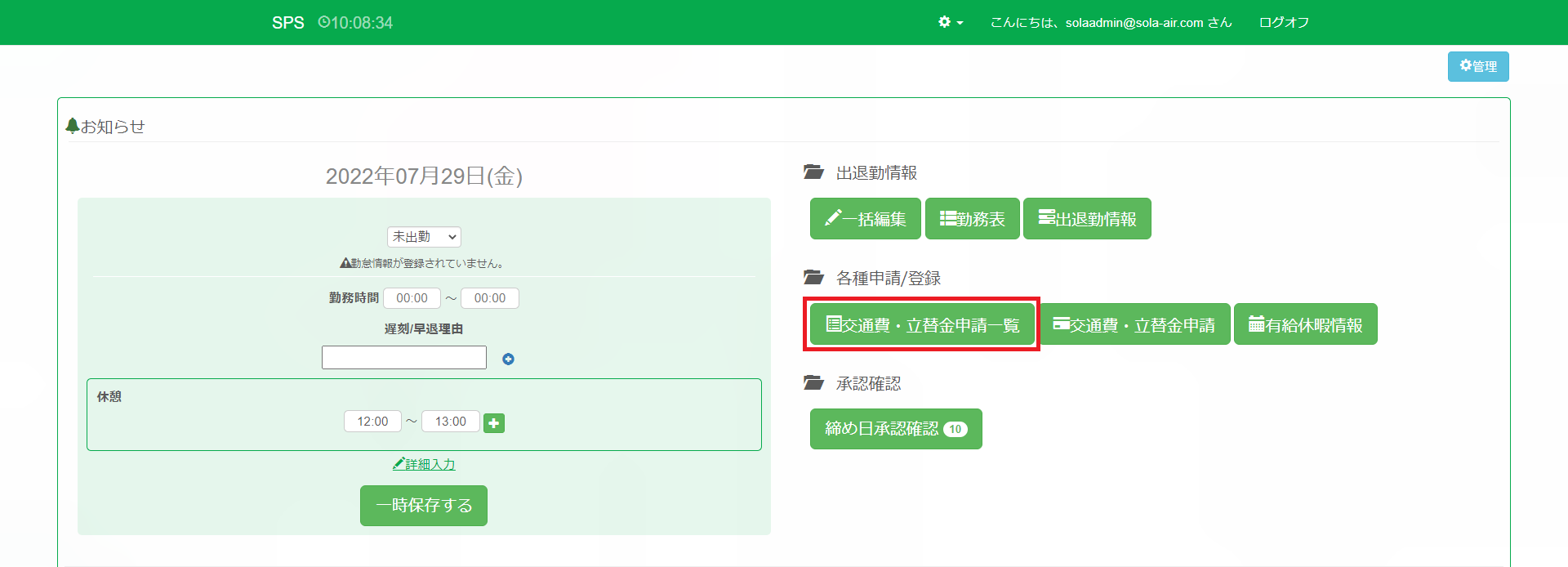The width and height of the screenshot is (1568, 567).
Task: Open the 勤務表 work schedule
Action: coord(972,219)
